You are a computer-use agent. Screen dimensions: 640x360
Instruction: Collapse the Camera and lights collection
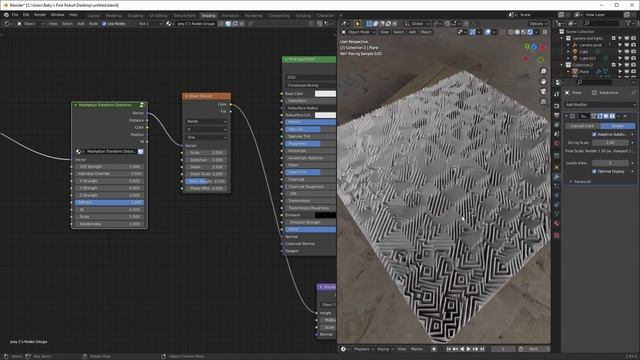tap(562, 38)
